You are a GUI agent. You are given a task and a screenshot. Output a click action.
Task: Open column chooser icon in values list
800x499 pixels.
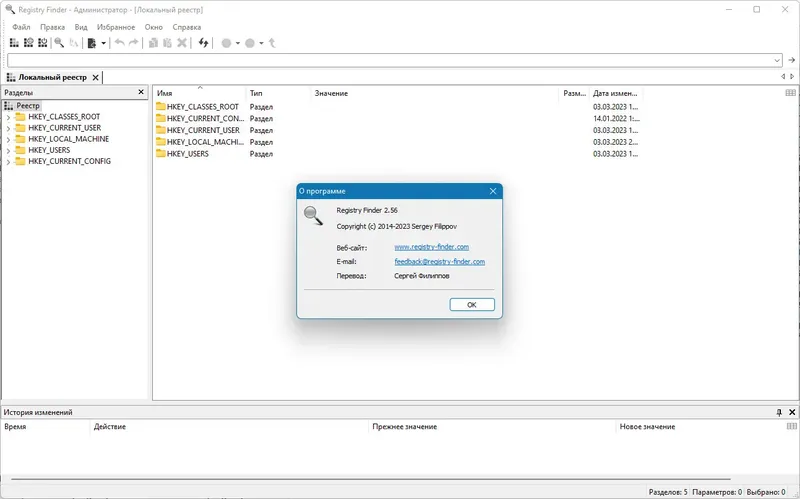[790, 93]
